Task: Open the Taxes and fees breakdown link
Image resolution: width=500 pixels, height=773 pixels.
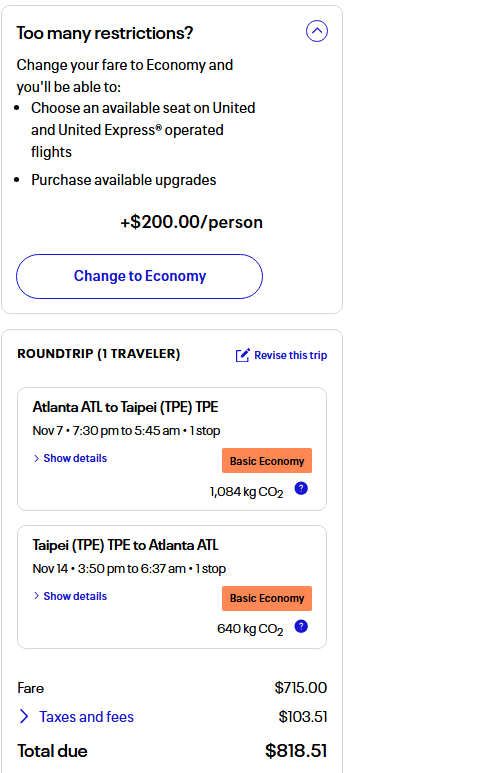Action: point(86,717)
